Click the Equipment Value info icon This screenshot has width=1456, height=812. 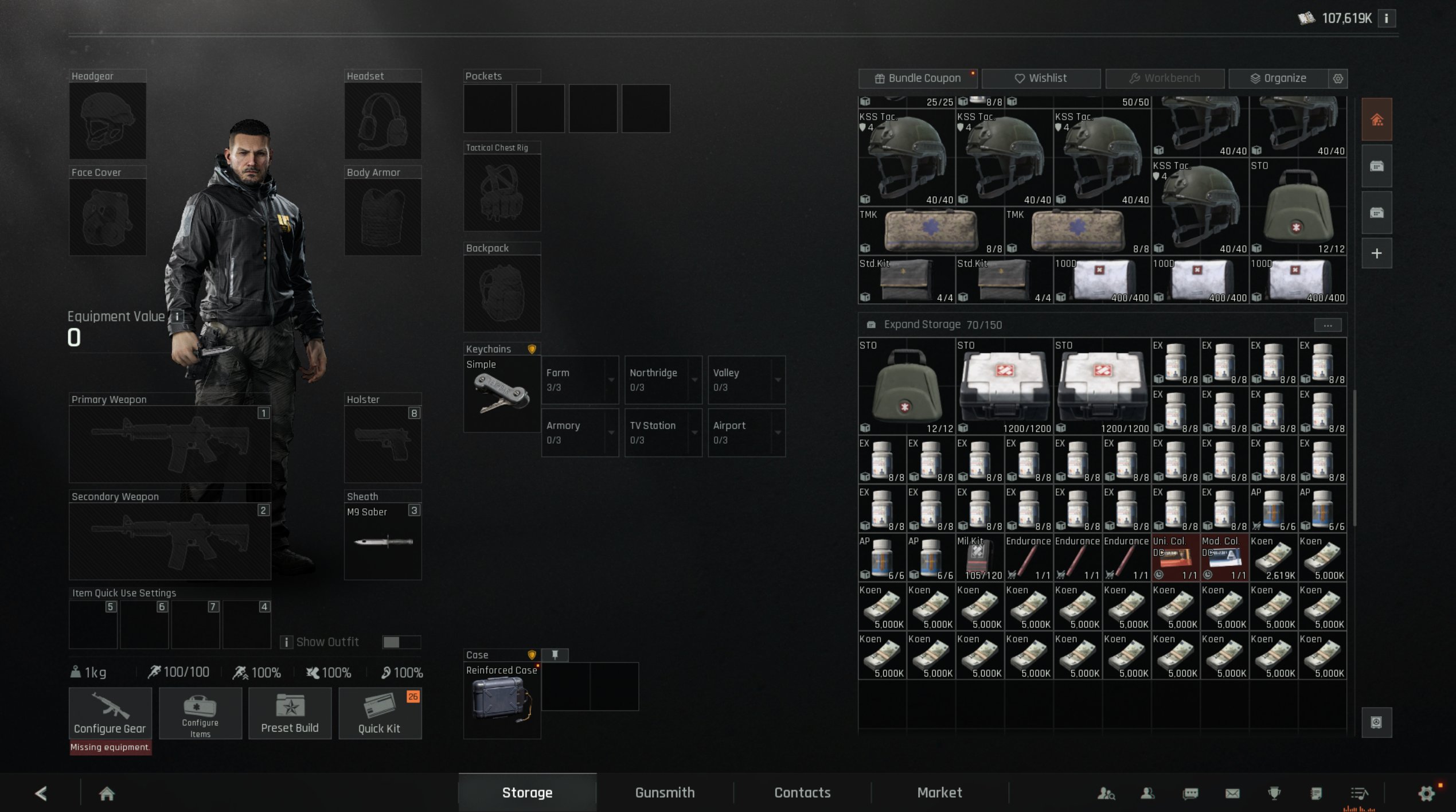pyautogui.click(x=177, y=317)
